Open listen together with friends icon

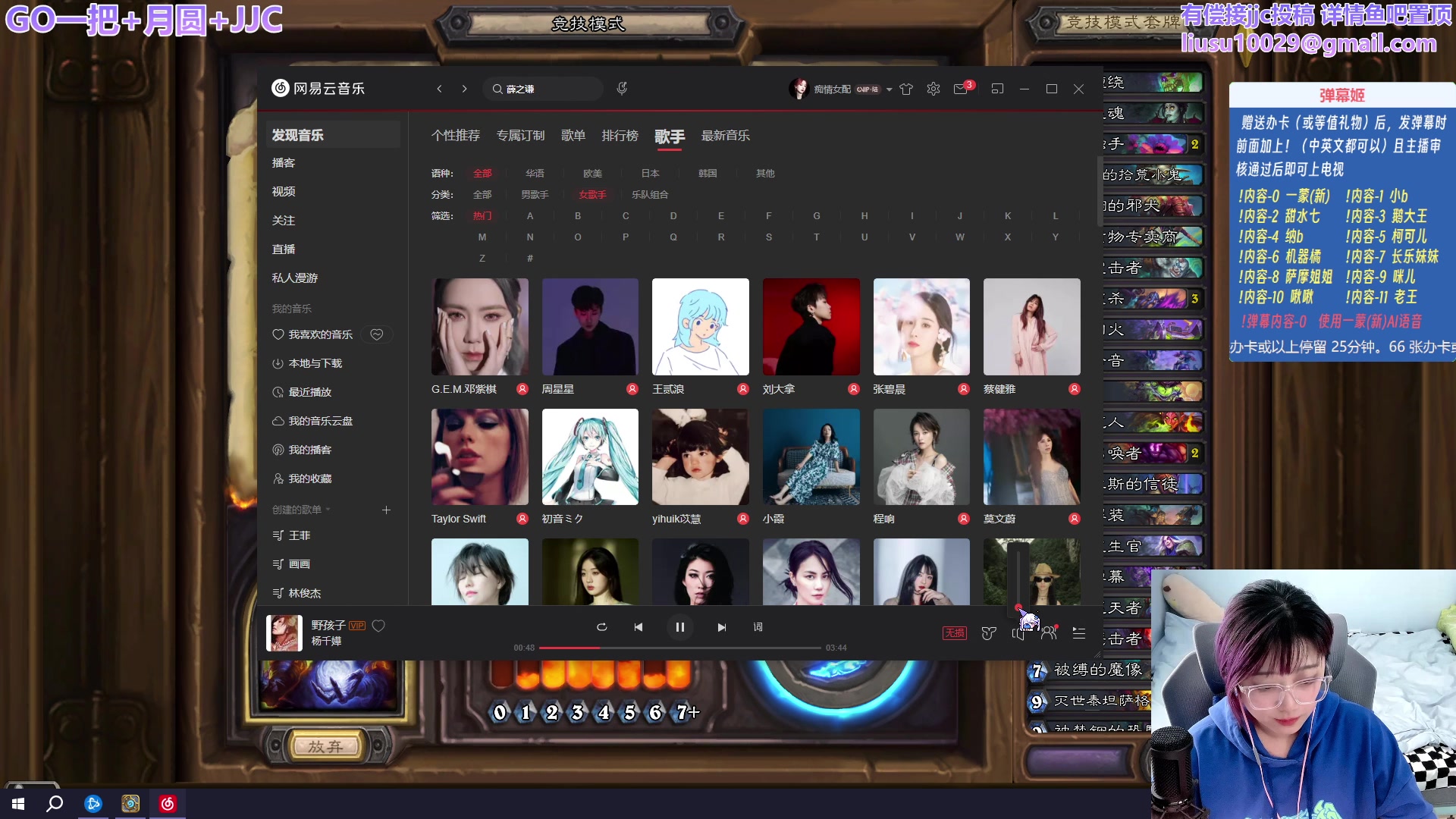click(1049, 633)
